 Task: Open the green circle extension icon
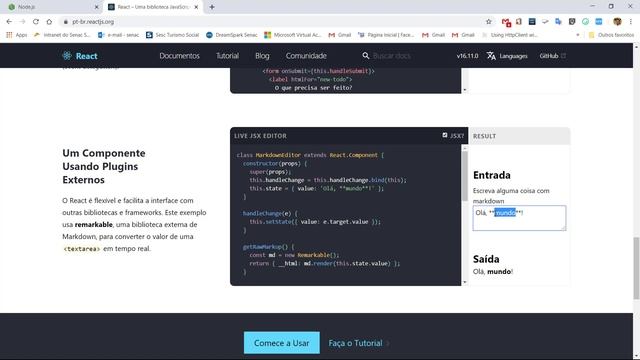point(585,22)
